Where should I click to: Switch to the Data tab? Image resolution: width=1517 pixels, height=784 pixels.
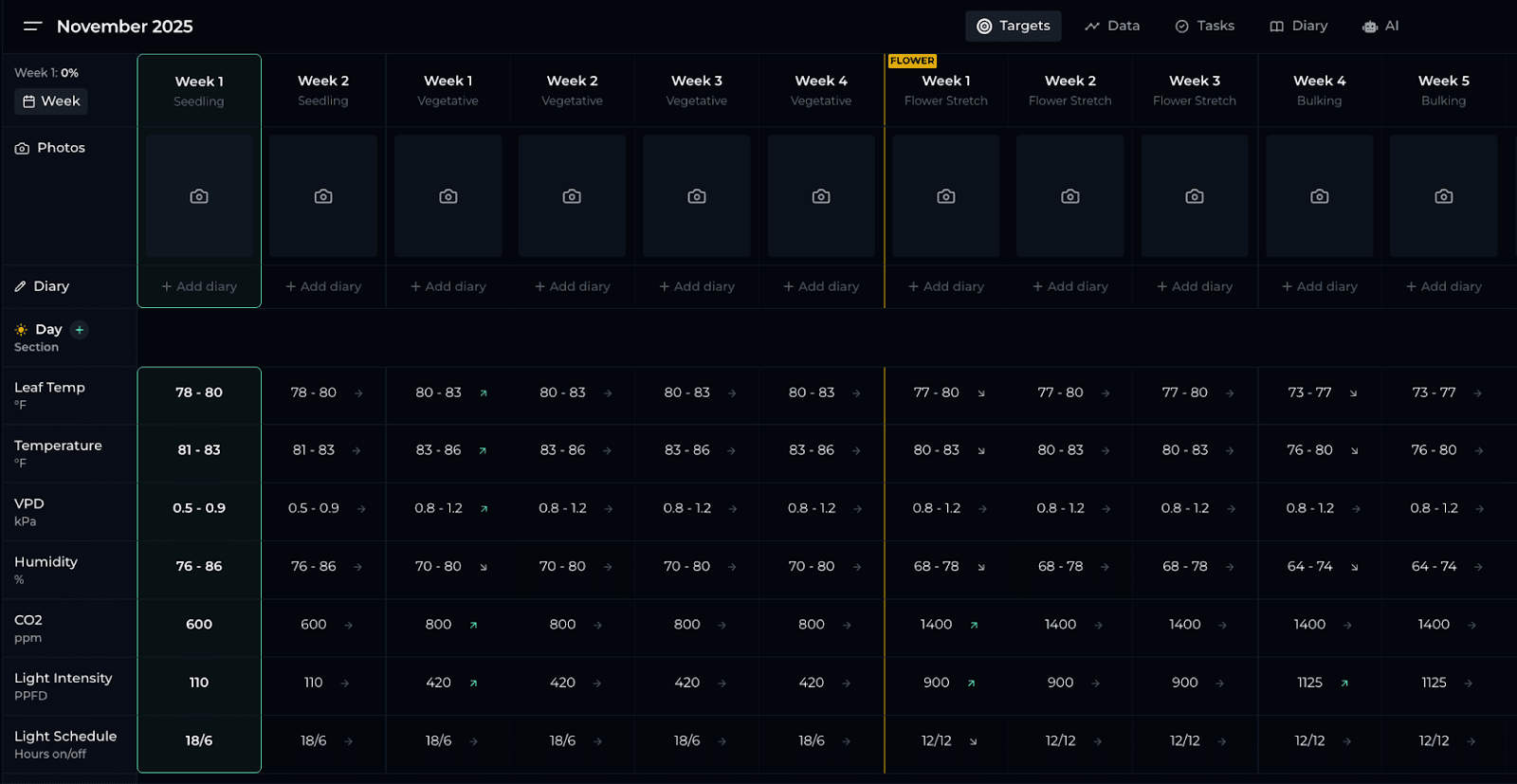[1112, 27]
